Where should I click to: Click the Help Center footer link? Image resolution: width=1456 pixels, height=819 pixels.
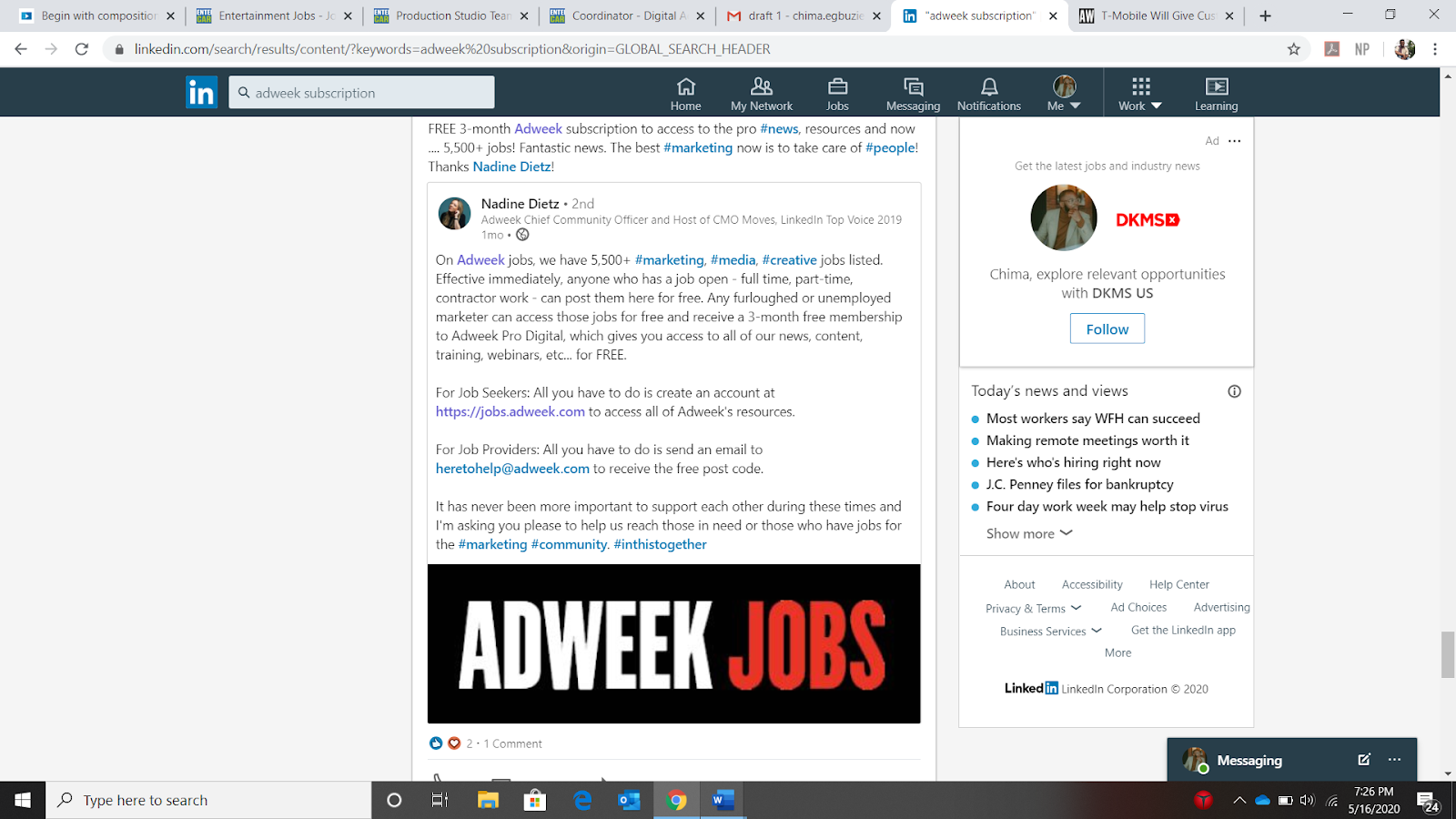coord(1179,584)
